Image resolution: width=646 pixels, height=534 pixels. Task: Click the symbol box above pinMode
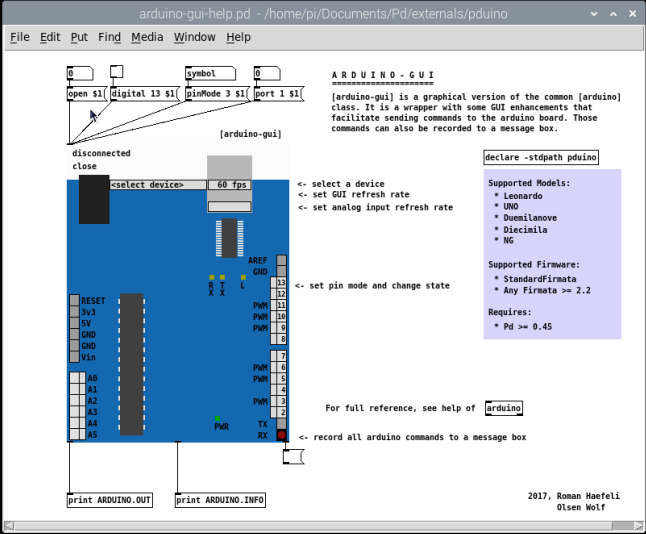point(210,73)
